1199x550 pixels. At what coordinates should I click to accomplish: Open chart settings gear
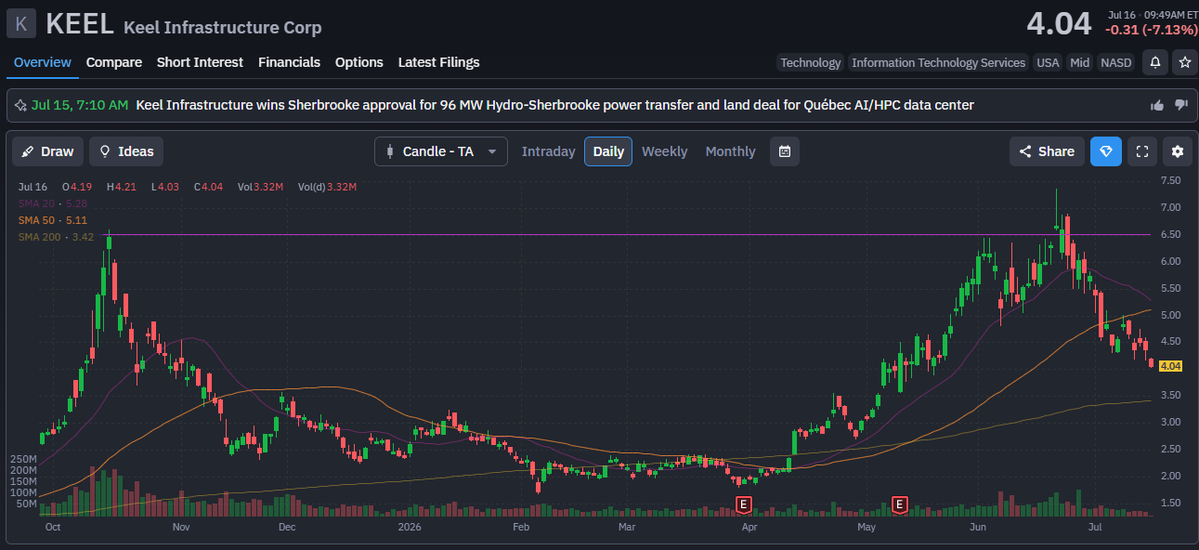click(1178, 151)
